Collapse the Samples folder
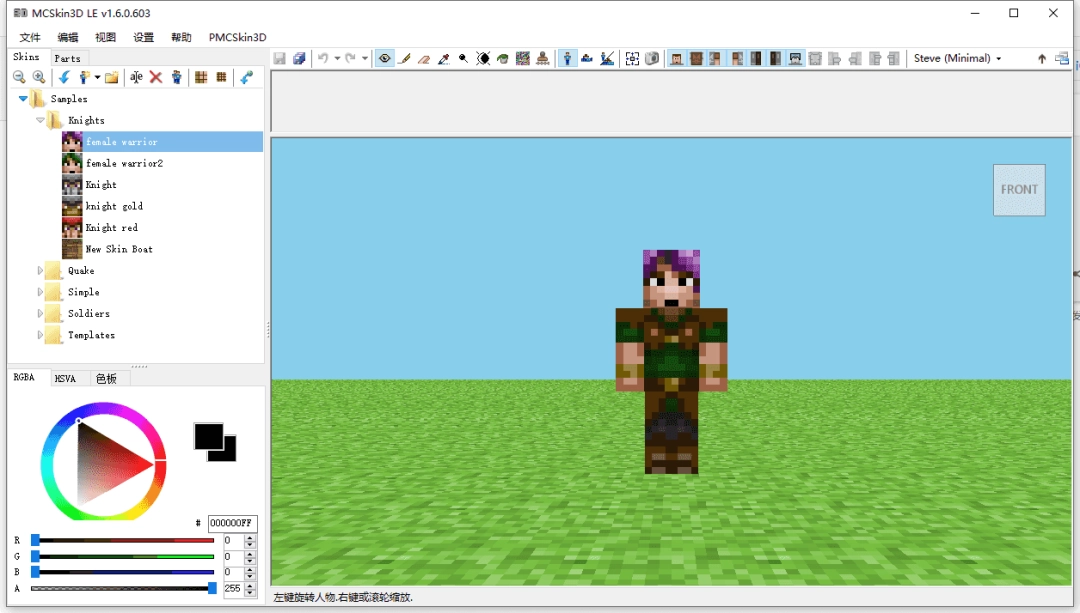The width and height of the screenshot is (1080, 613). (x=22, y=98)
